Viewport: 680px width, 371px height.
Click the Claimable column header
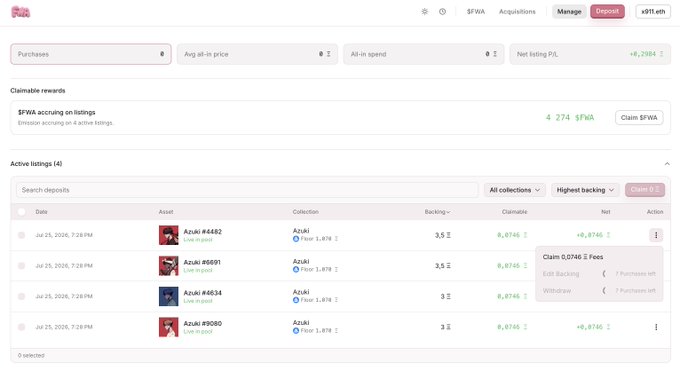tap(514, 212)
